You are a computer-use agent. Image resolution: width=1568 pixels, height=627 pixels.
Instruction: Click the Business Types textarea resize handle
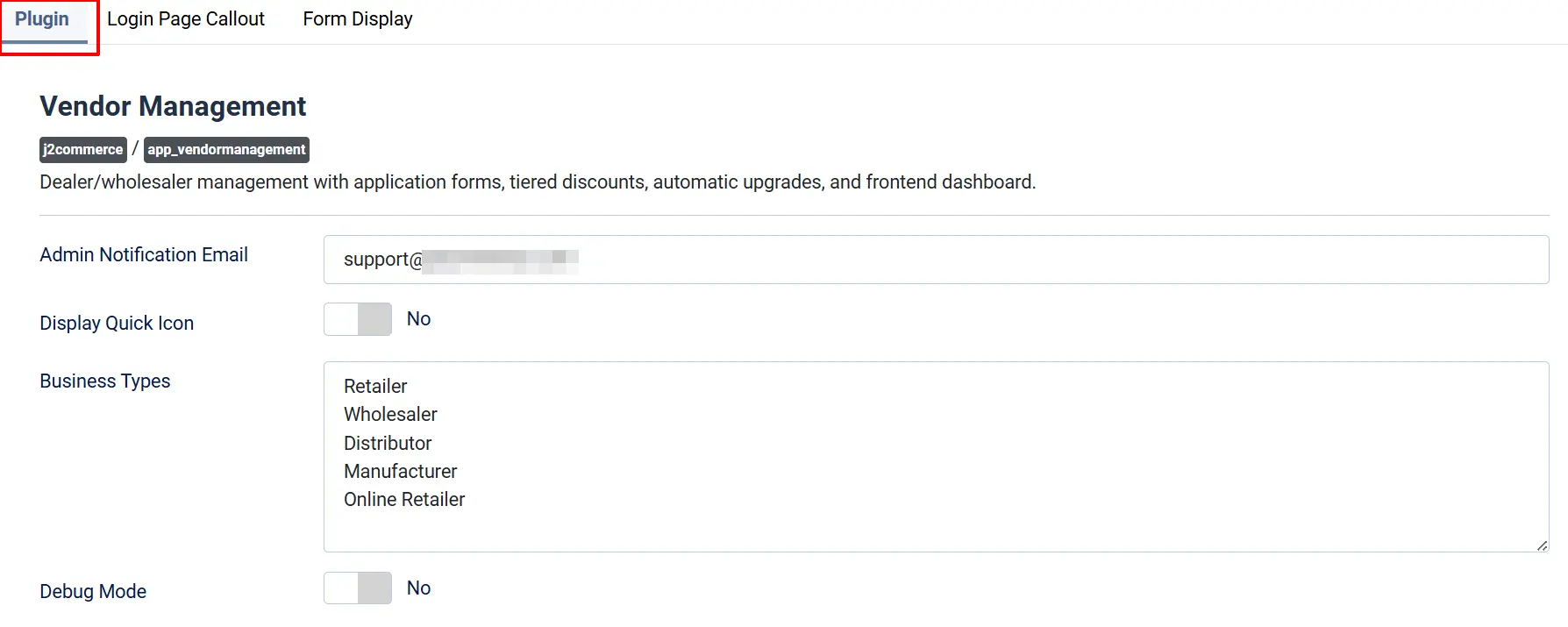[x=1542, y=545]
